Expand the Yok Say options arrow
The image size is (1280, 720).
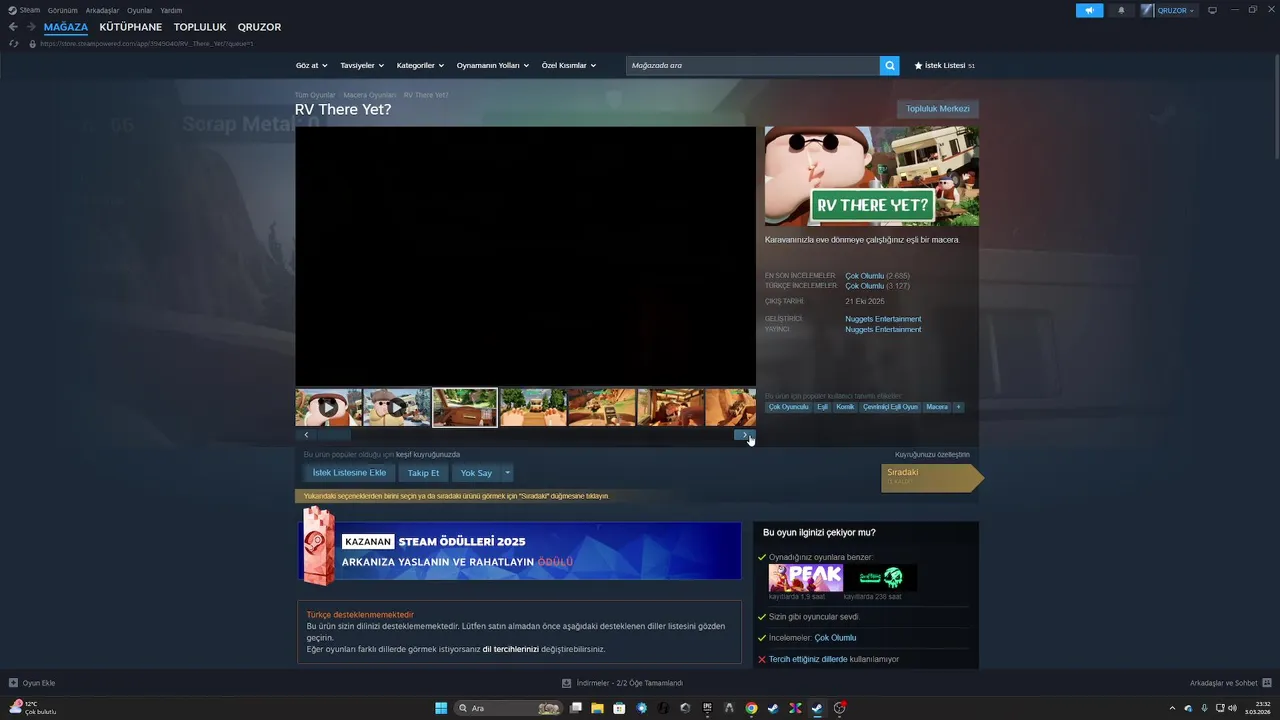tap(507, 473)
